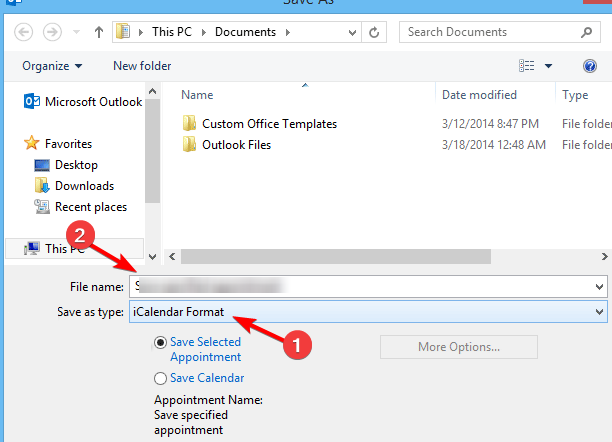Open the Organize dropdown menu
This screenshot has width=612, height=442.
pos(50,66)
